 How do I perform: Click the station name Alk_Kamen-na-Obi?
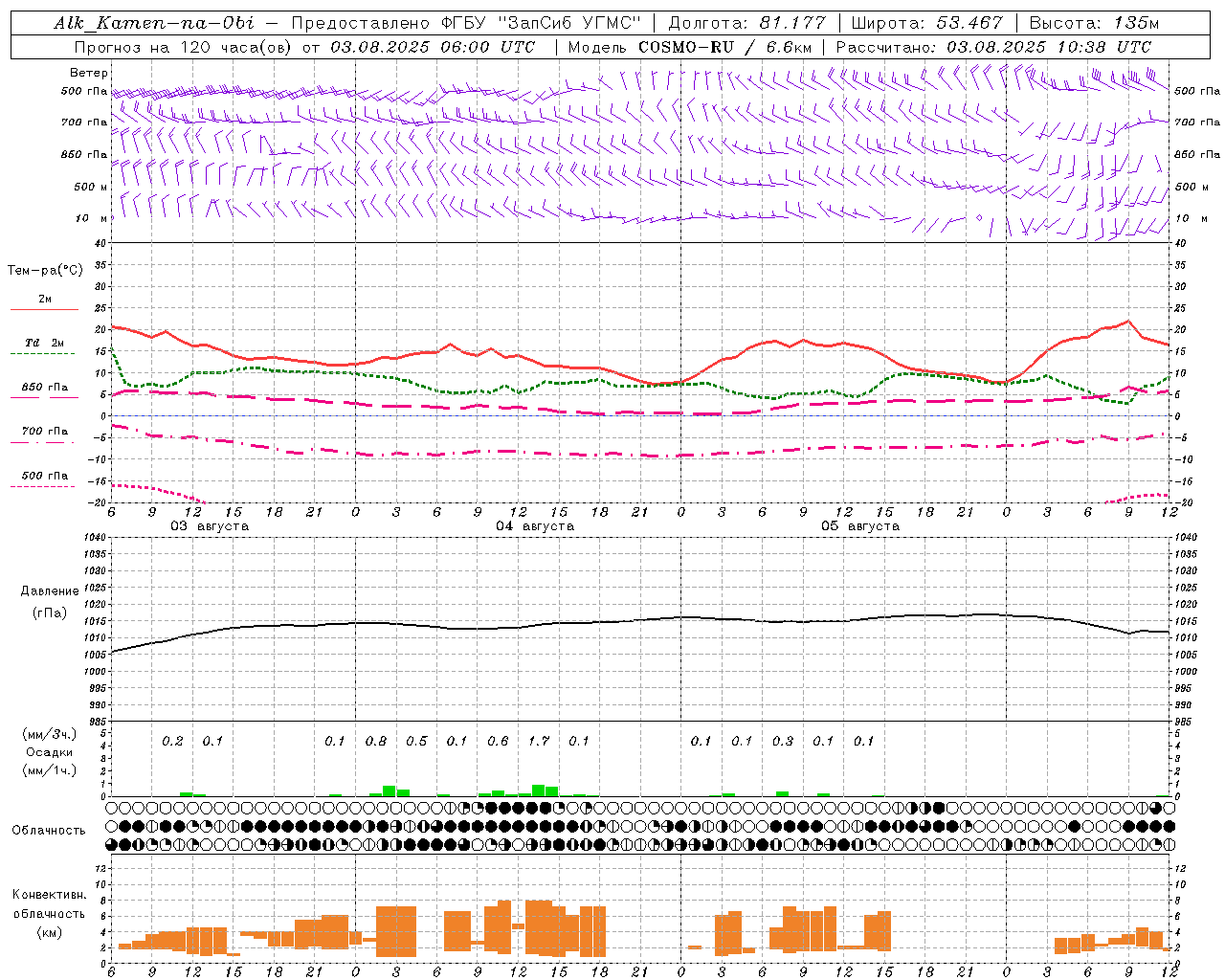[153, 23]
